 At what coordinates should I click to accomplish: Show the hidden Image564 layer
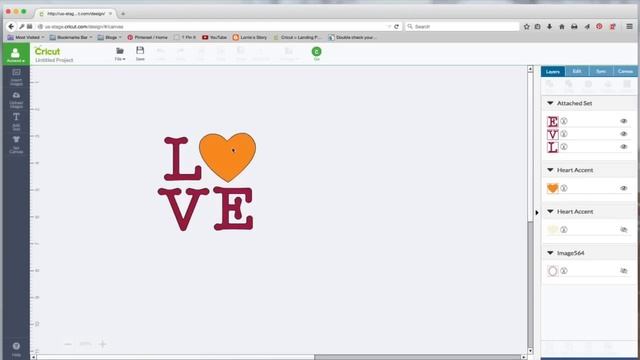tap(624, 271)
